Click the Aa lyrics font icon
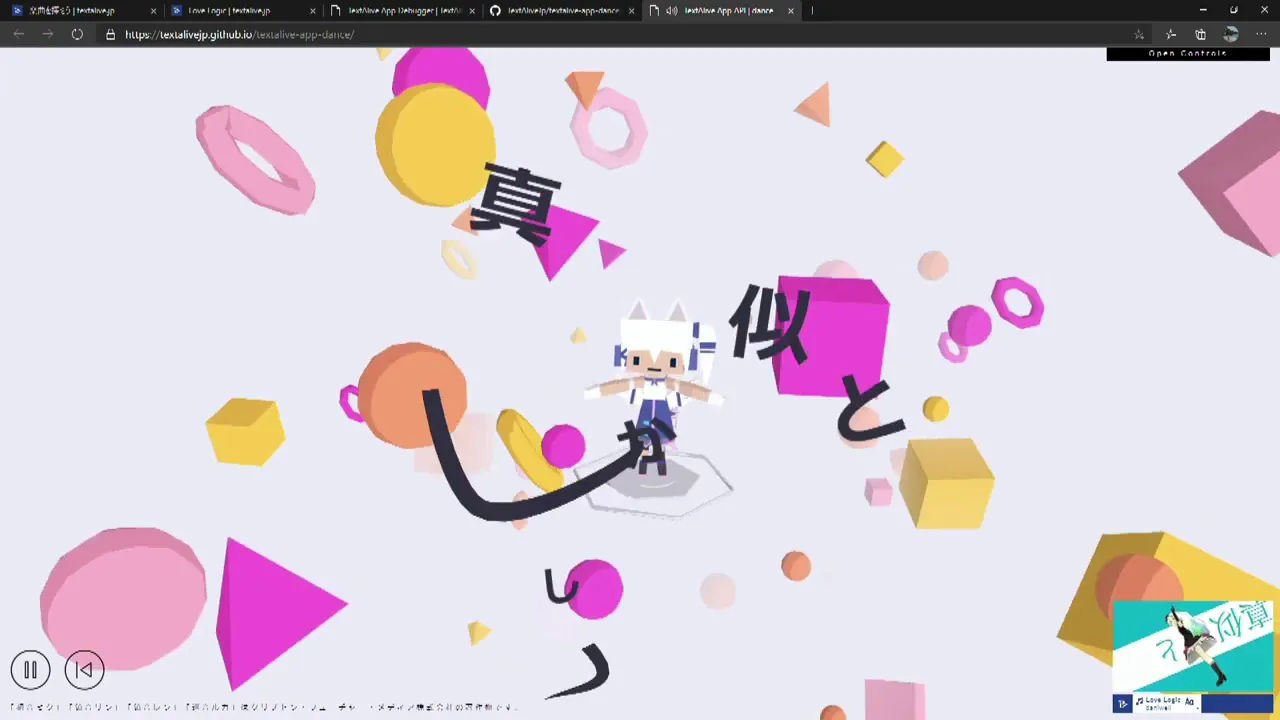Screen dimensions: 1280x720 coord(1190,703)
